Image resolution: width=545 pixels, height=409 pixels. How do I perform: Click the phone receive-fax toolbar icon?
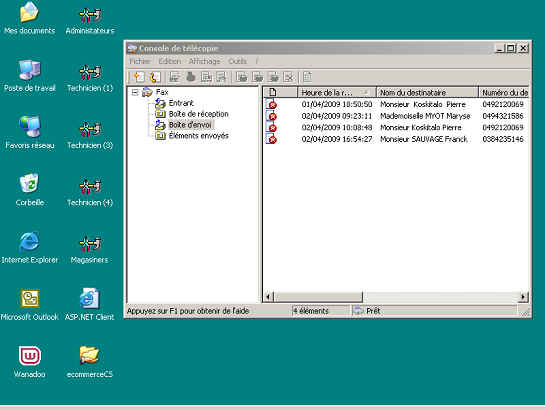tap(154, 77)
